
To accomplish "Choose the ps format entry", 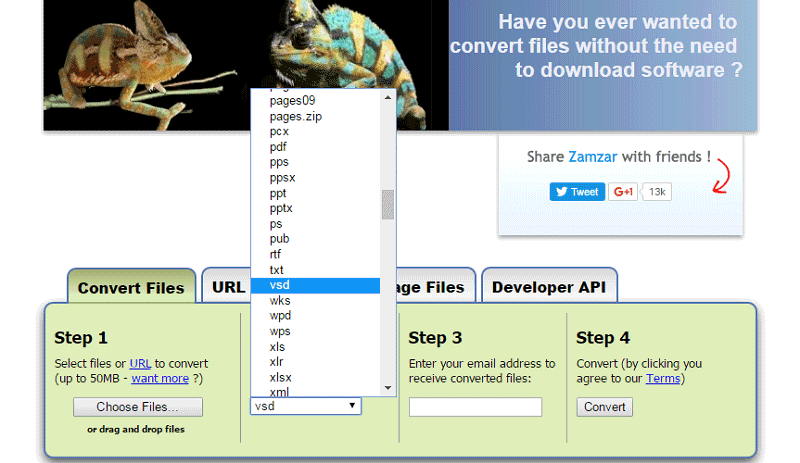I will 315,224.
